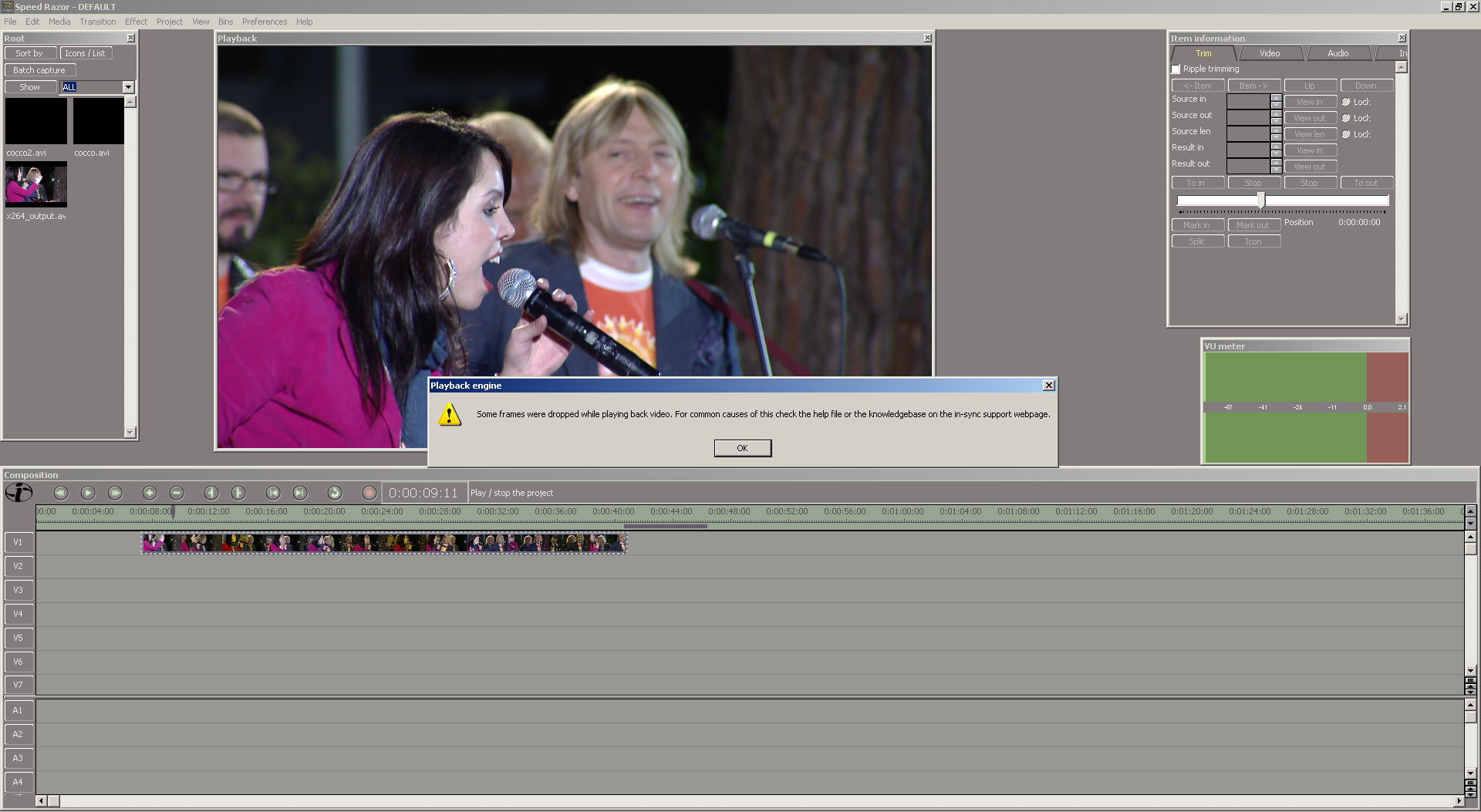Select the cocco.avi clip thumbnail
Viewport: 1481px width, 812px height.
(99, 121)
